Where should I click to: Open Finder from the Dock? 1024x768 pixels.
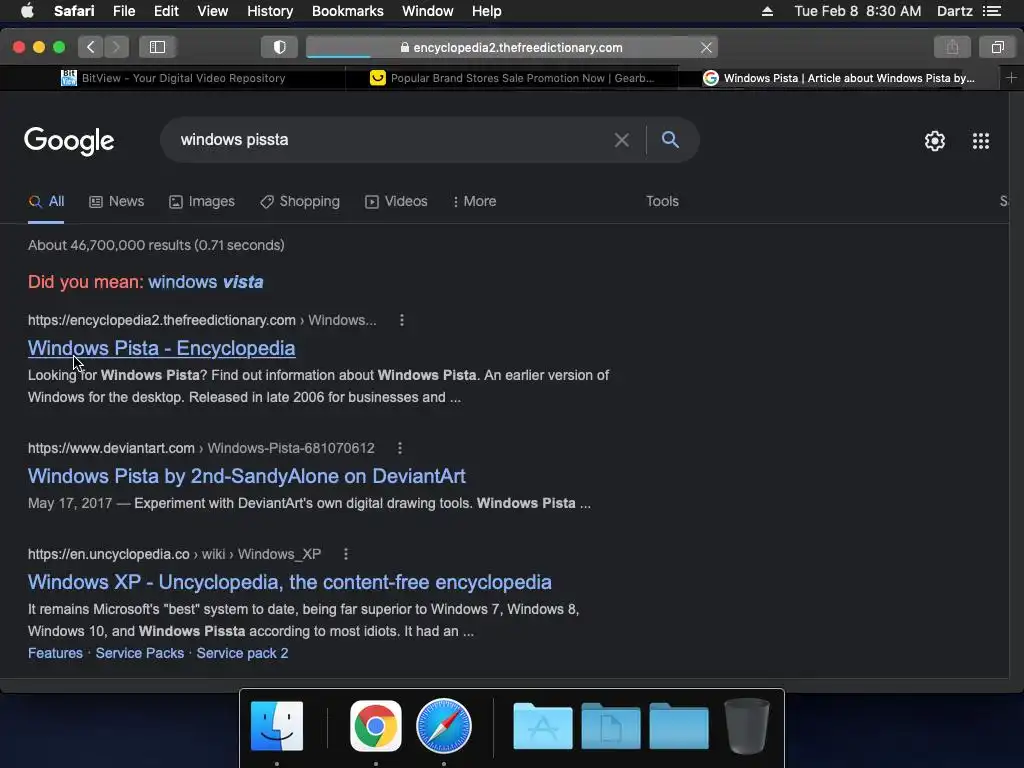pyautogui.click(x=277, y=726)
